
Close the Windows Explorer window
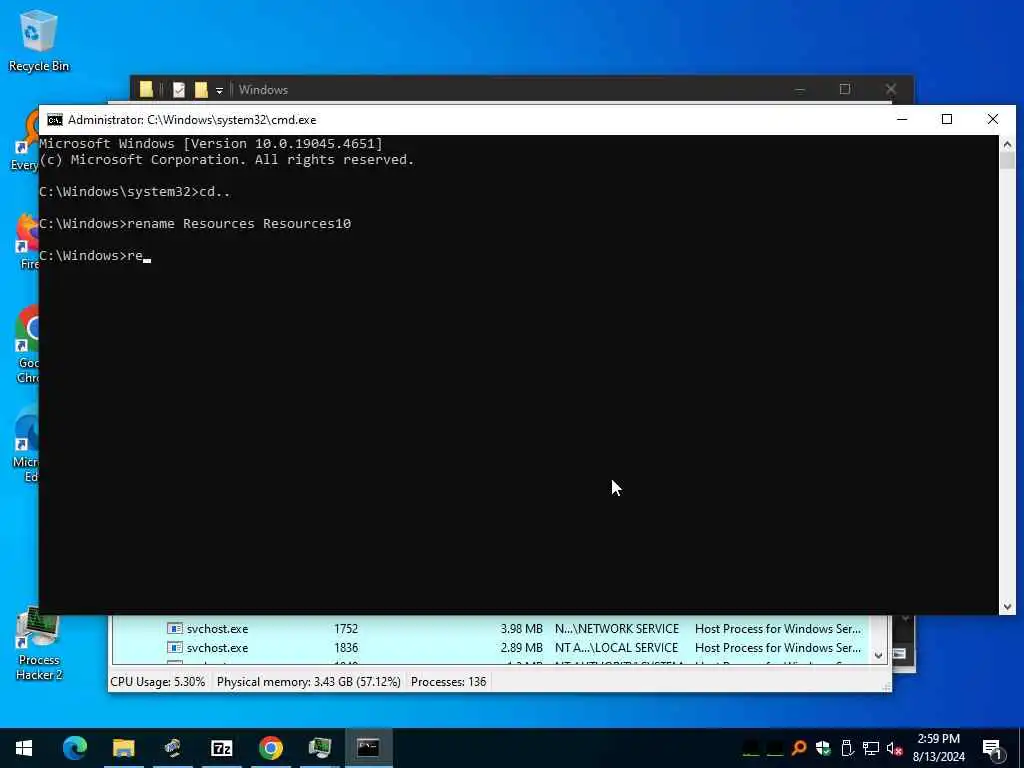coord(891,89)
